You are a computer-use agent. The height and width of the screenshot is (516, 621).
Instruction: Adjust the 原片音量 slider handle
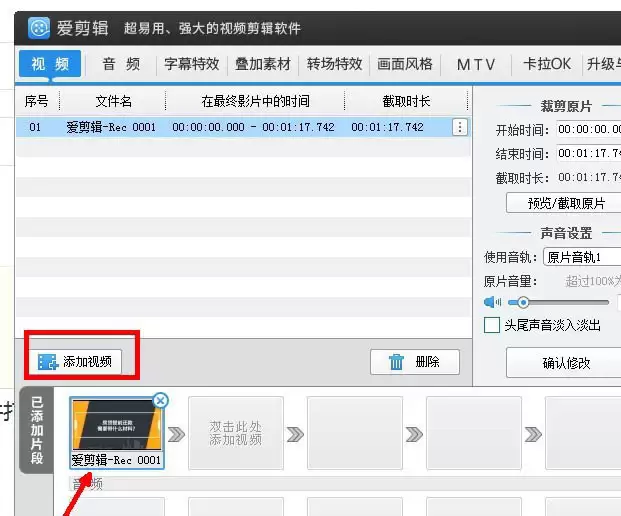tap(523, 303)
